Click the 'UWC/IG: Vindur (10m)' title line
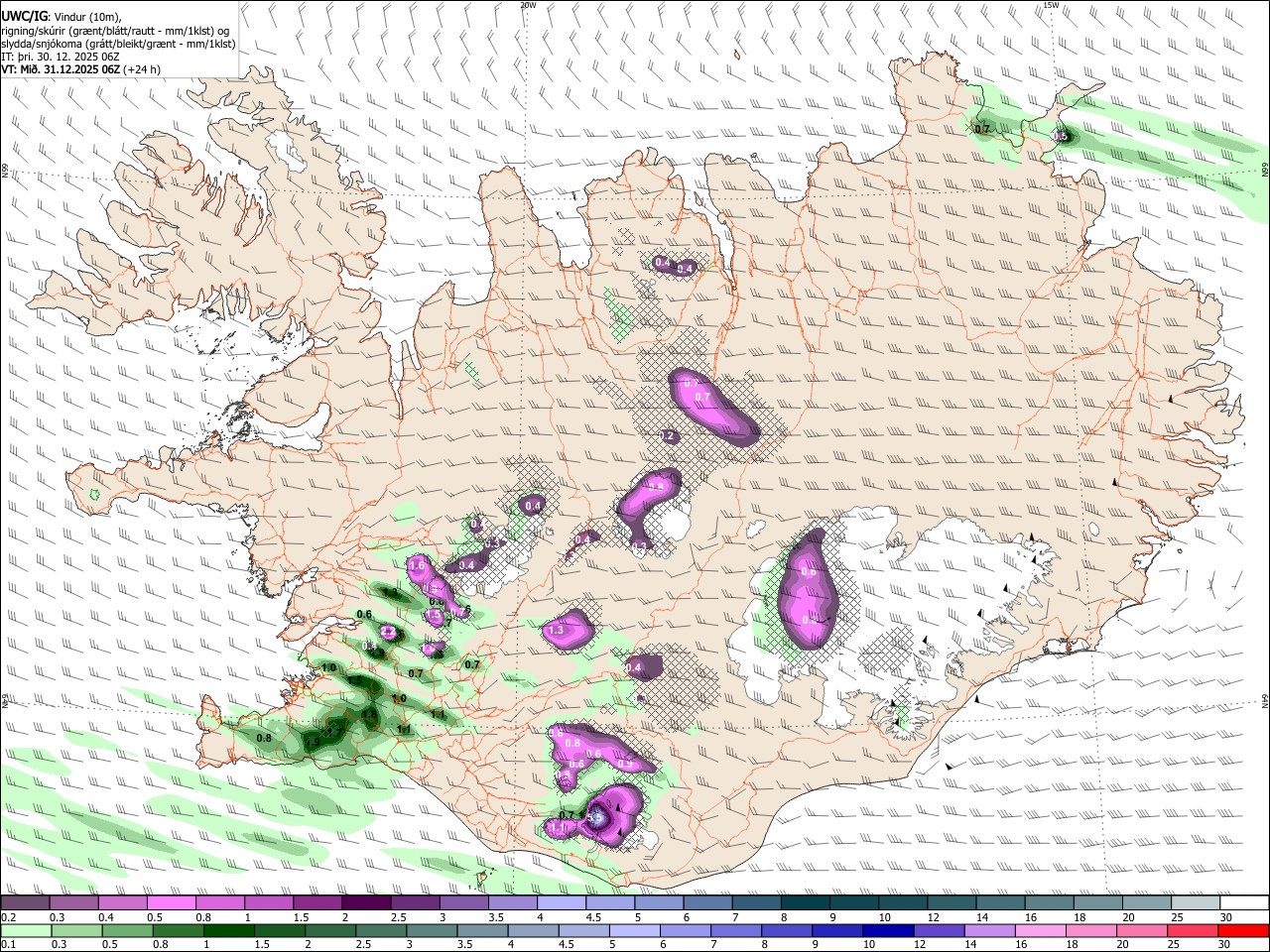This screenshot has height=952, width=1270. click(x=62, y=16)
